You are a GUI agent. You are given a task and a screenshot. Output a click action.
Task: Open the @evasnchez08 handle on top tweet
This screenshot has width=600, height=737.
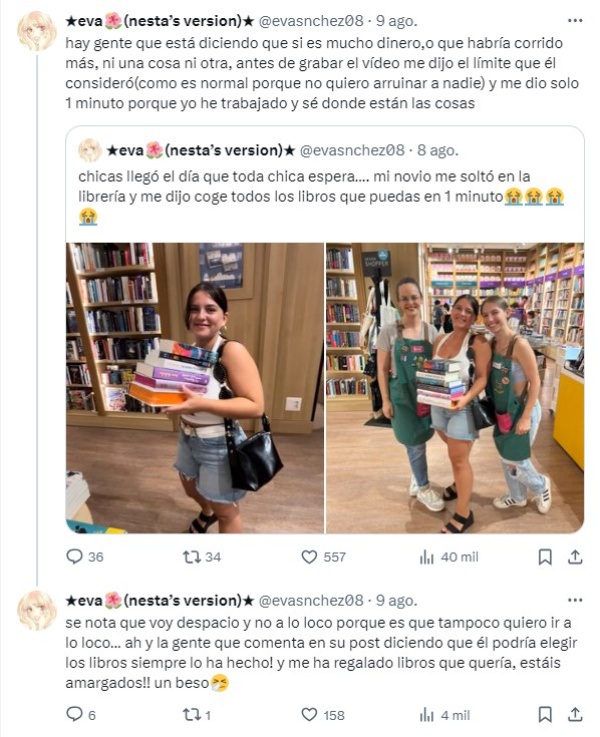tap(311, 21)
